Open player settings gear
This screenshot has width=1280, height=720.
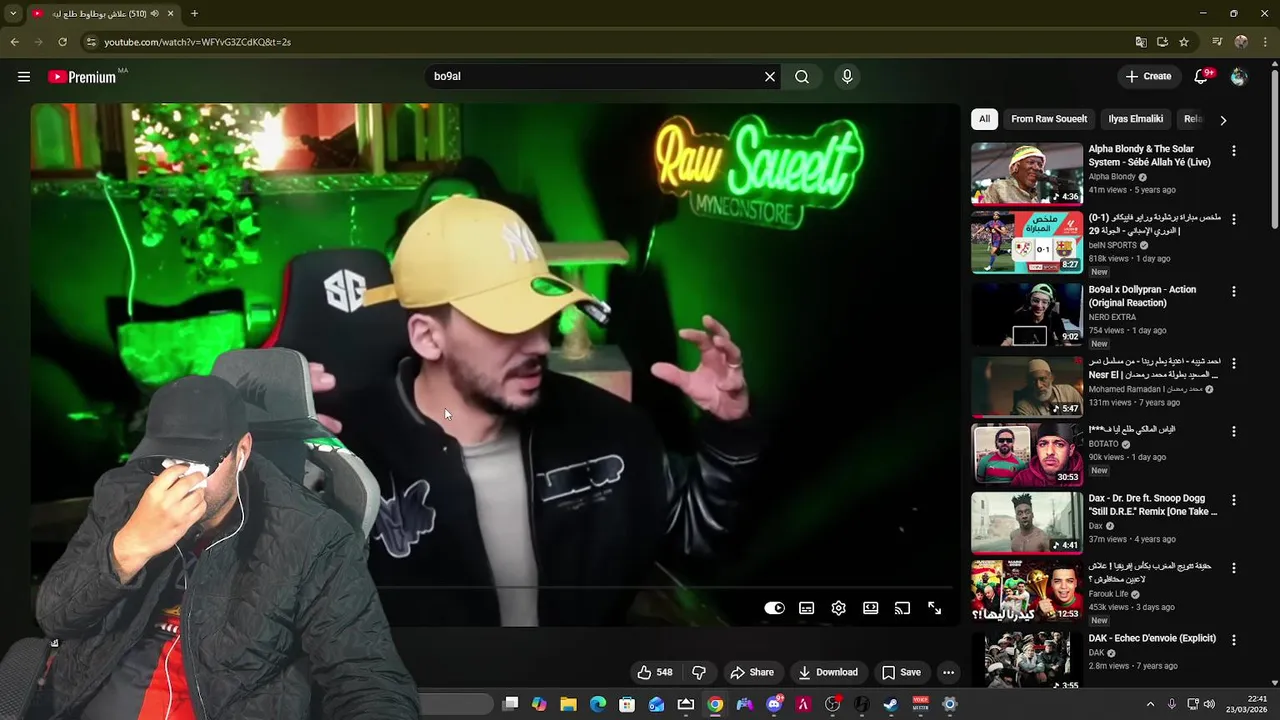839,608
